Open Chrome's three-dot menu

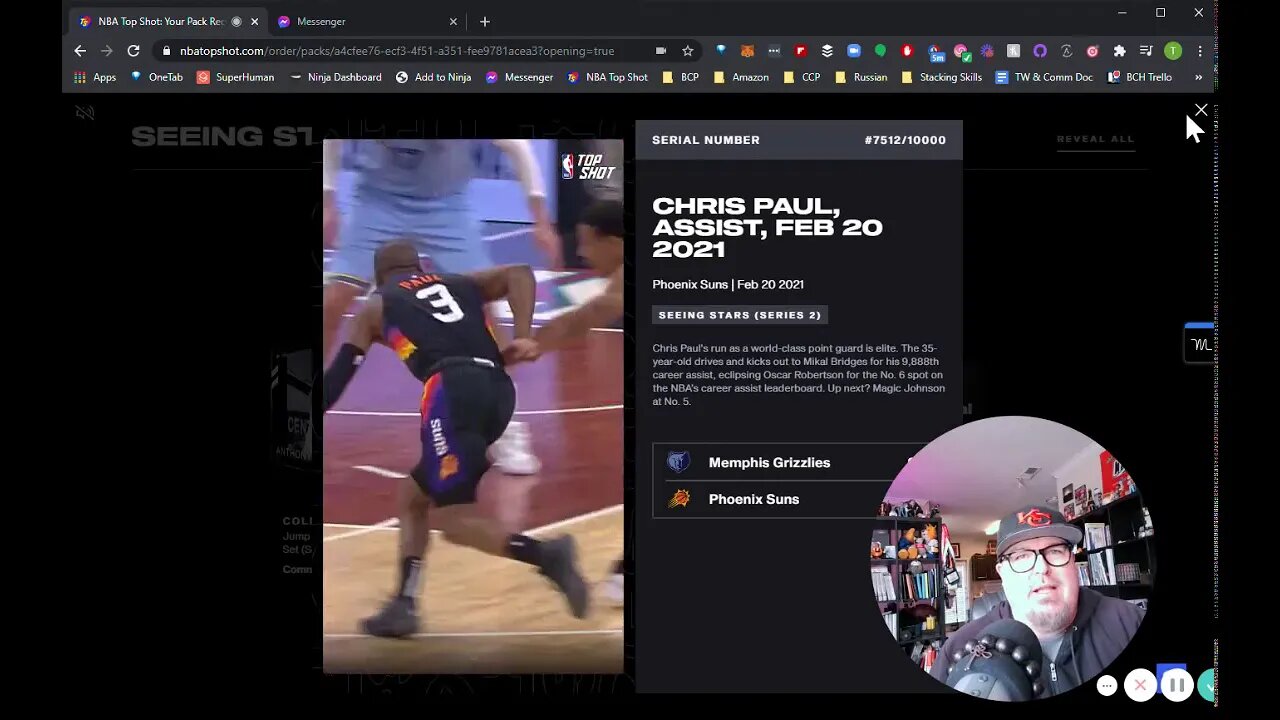click(1200, 51)
